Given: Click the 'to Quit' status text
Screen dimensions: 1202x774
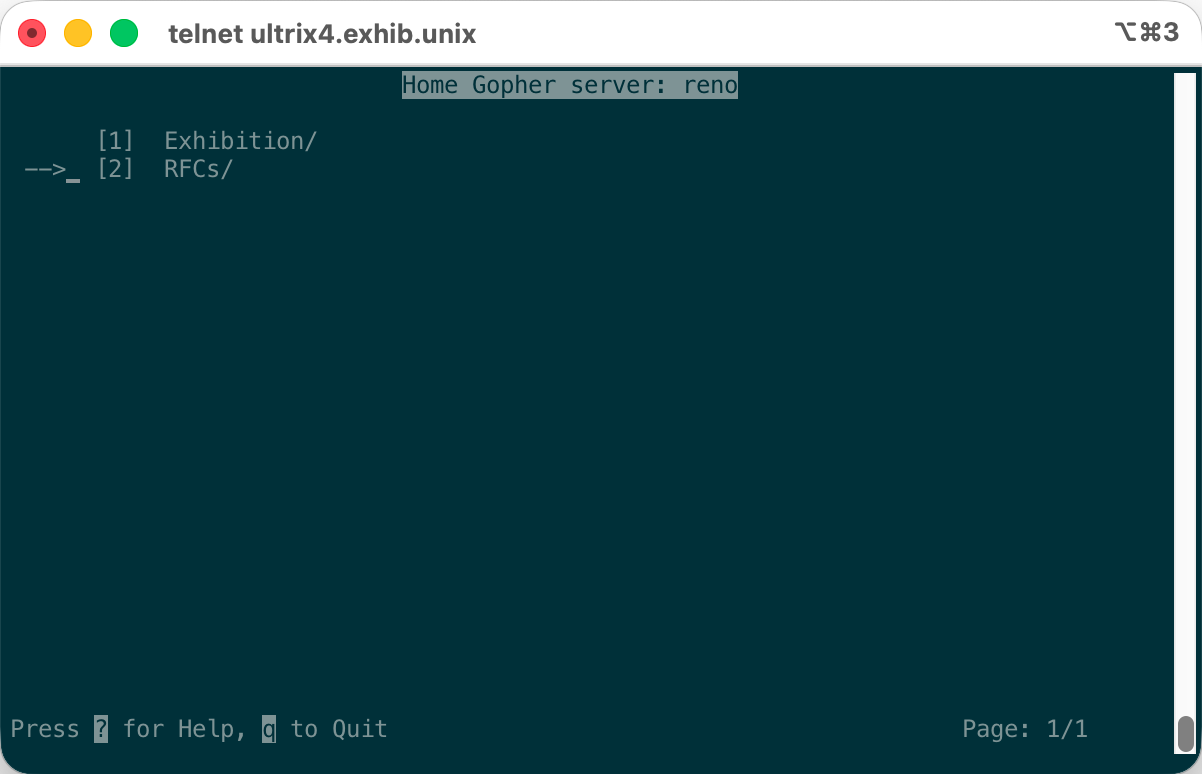Looking at the screenshot, I should click(339, 729).
